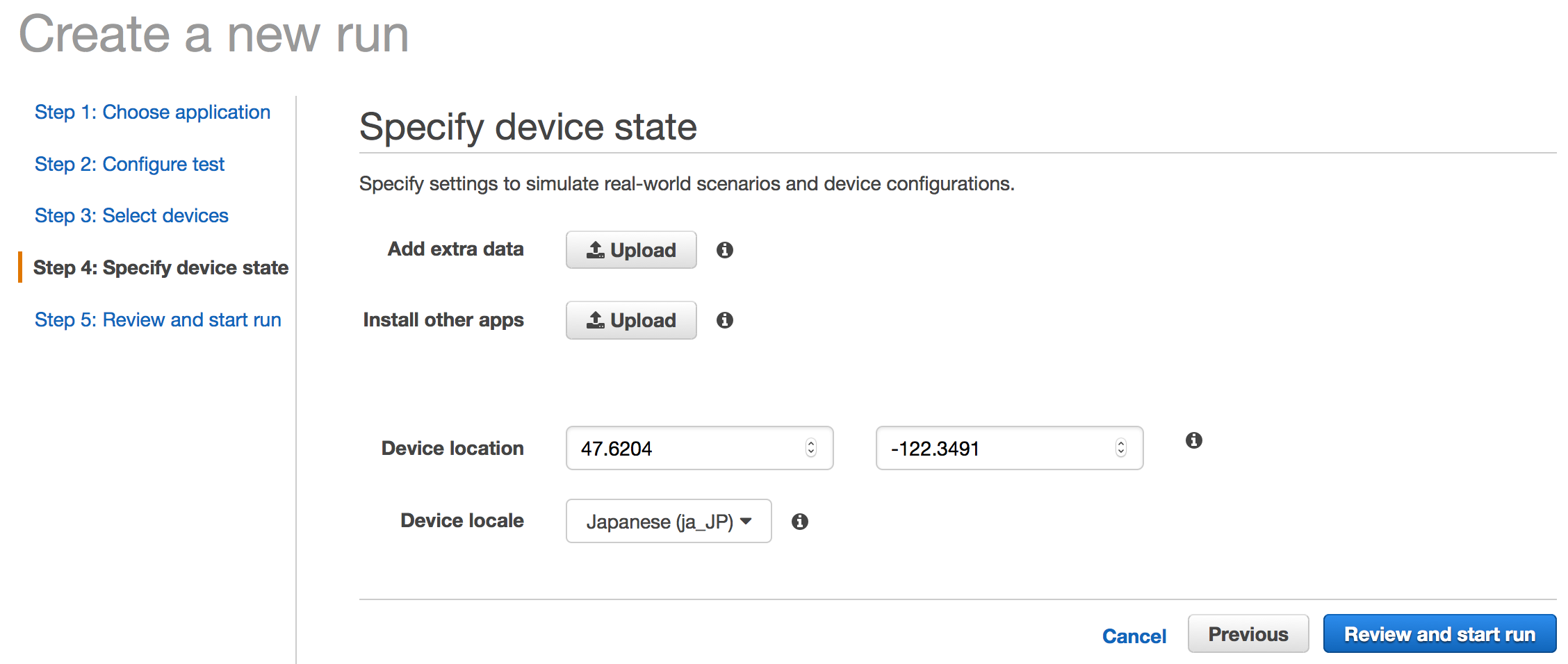1568x664 pixels.
Task: Click latitude stepper arrows in 47.6204 field
Action: [x=810, y=448]
